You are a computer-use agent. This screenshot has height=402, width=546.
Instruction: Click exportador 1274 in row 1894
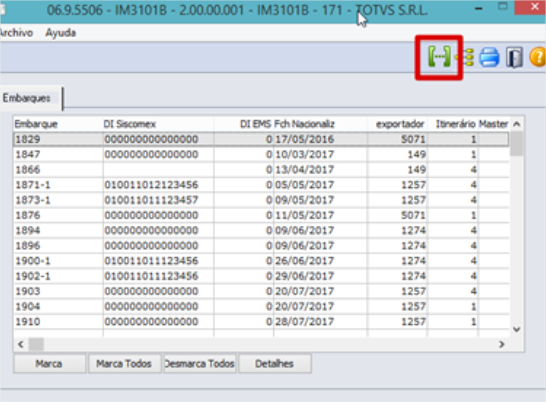coord(413,231)
